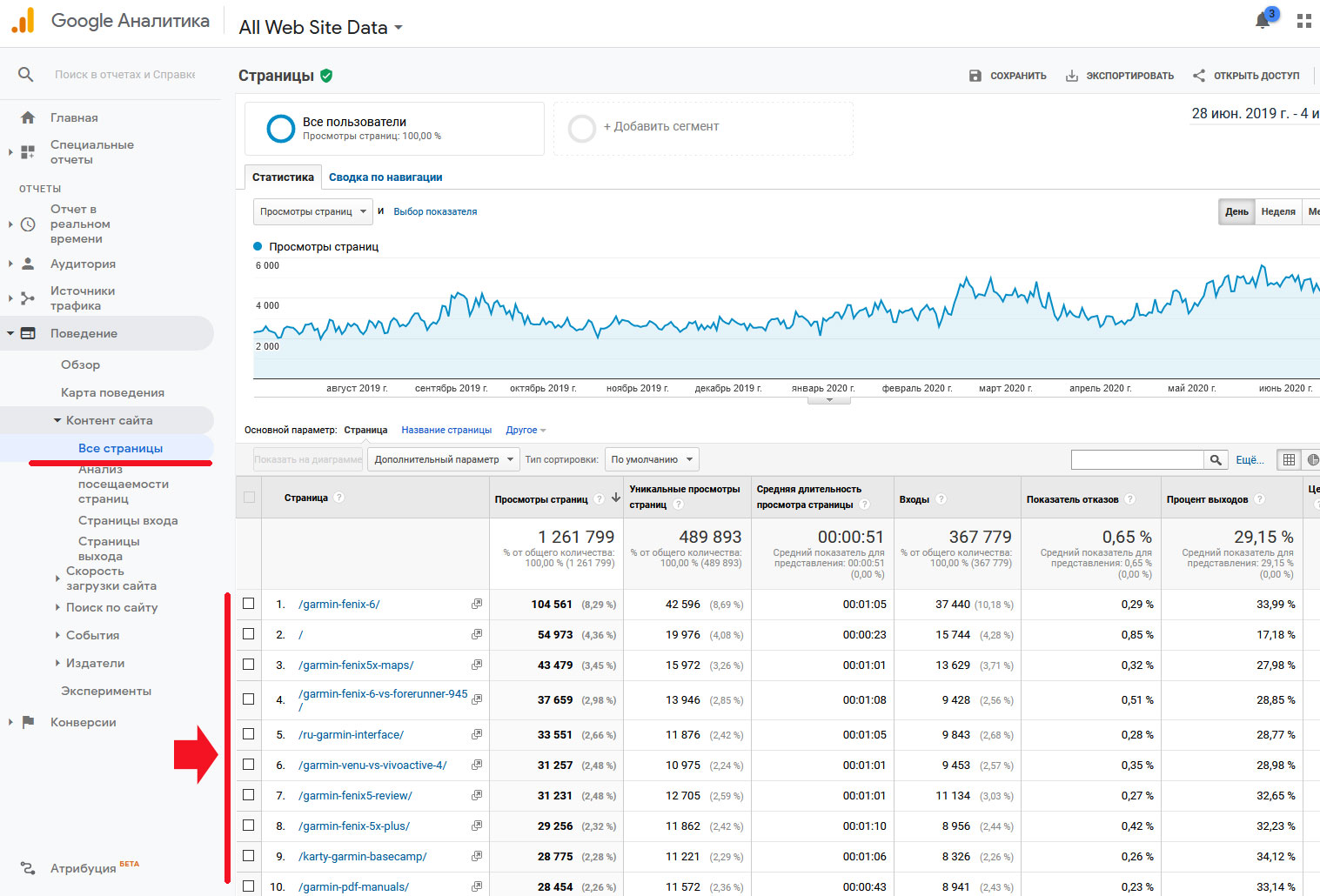Click sort arrow on Просмотры страниц column
Viewport: 1320px width, 896px height.
[616, 498]
